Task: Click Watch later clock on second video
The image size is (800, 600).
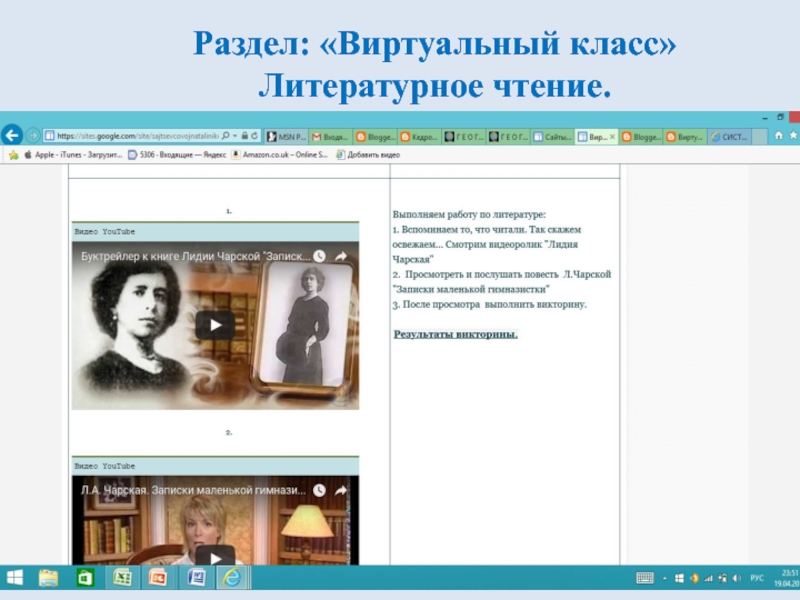Action: click(x=319, y=491)
